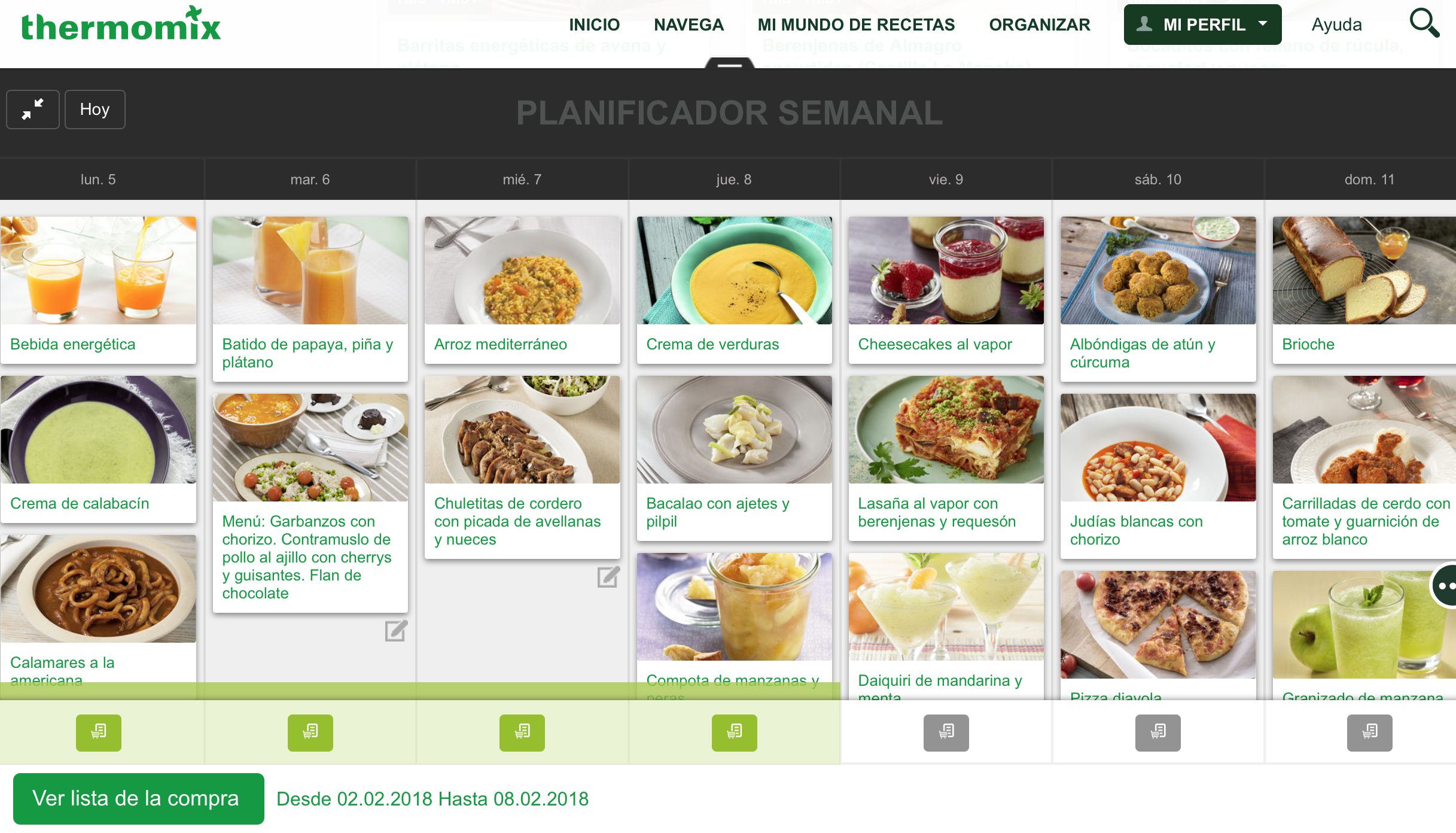Open MI MUNDO DE RECETAS menu
Screen dimensions: 1456x833
(856, 25)
